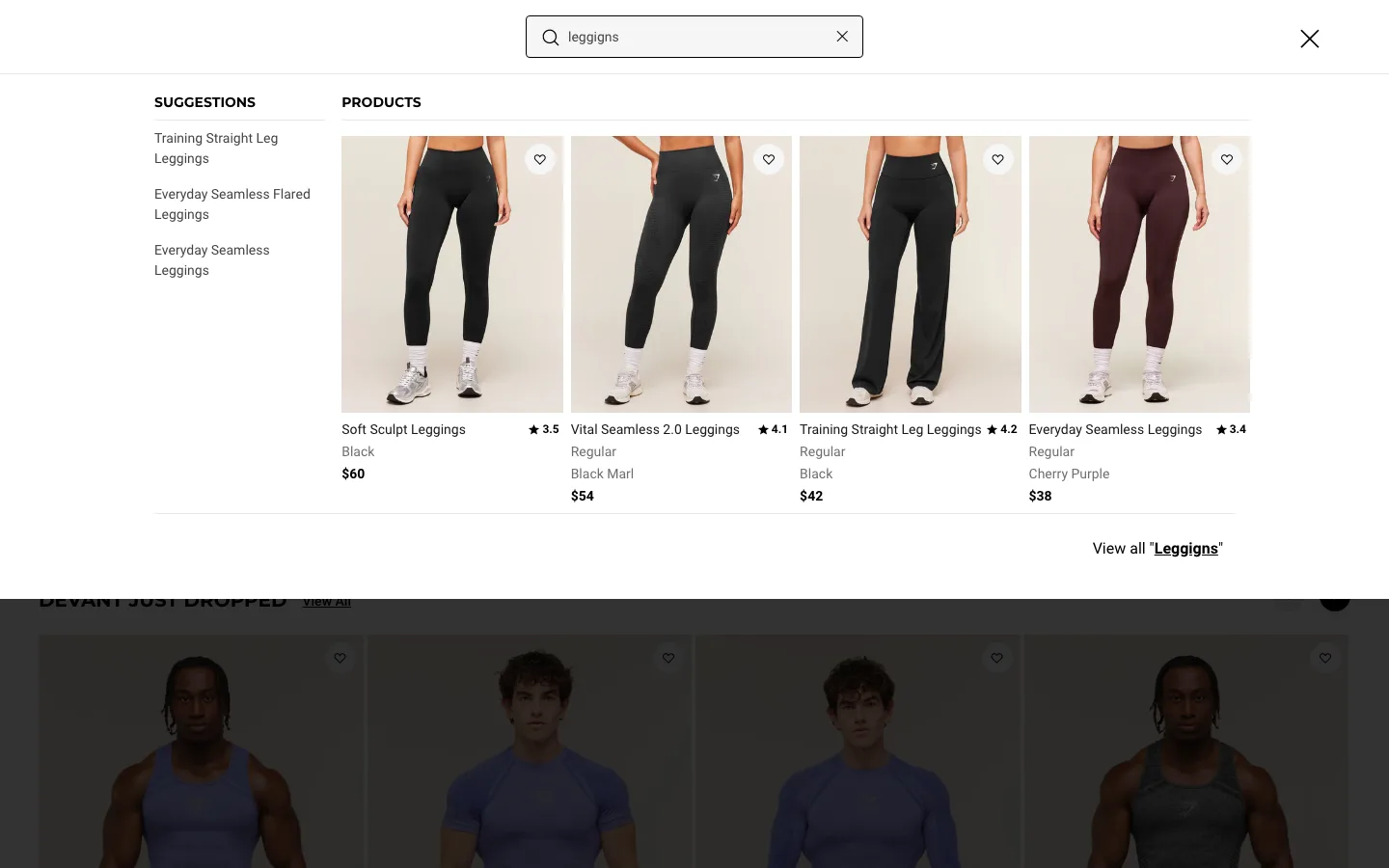Select the Everyday Seamless Leggings suggestion
Viewport: 1389px width, 868px height.
pyautogui.click(x=212, y=260)
